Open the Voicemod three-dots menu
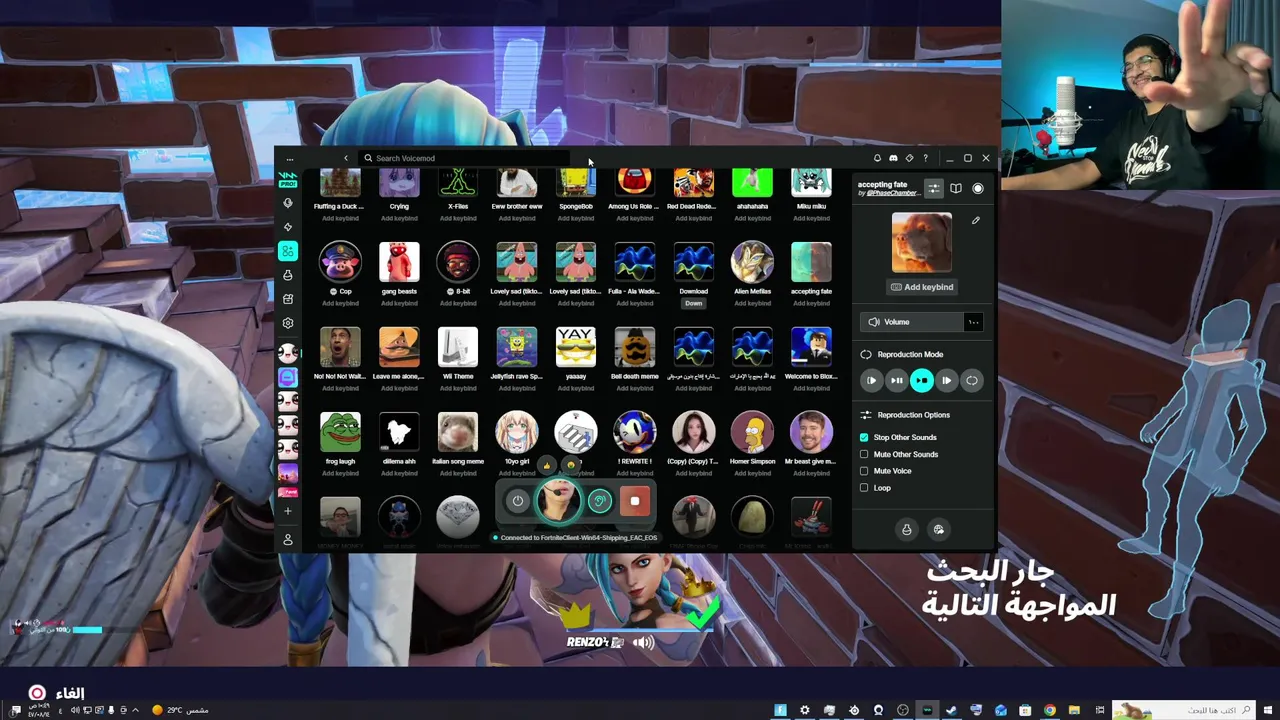 coord(289,158)
